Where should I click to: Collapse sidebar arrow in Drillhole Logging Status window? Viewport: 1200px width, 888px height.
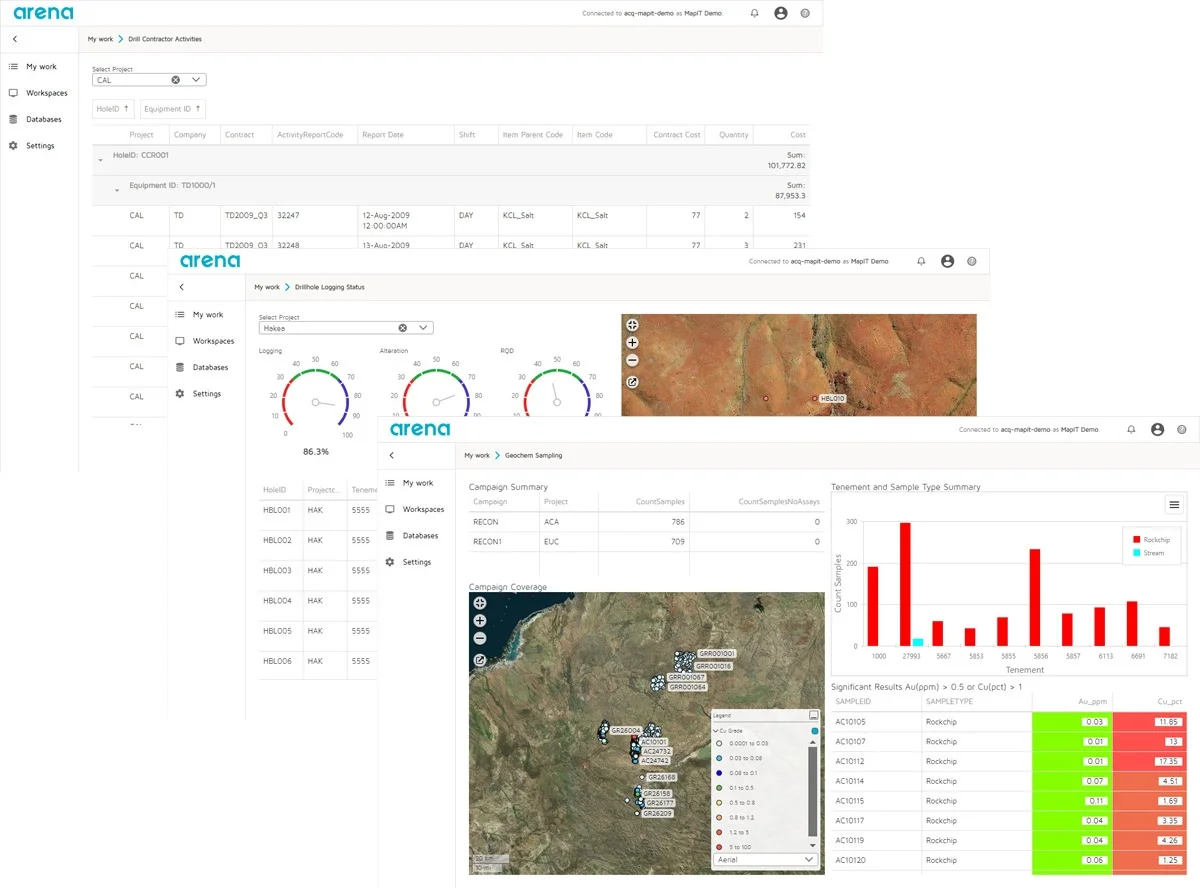point(181,287)
